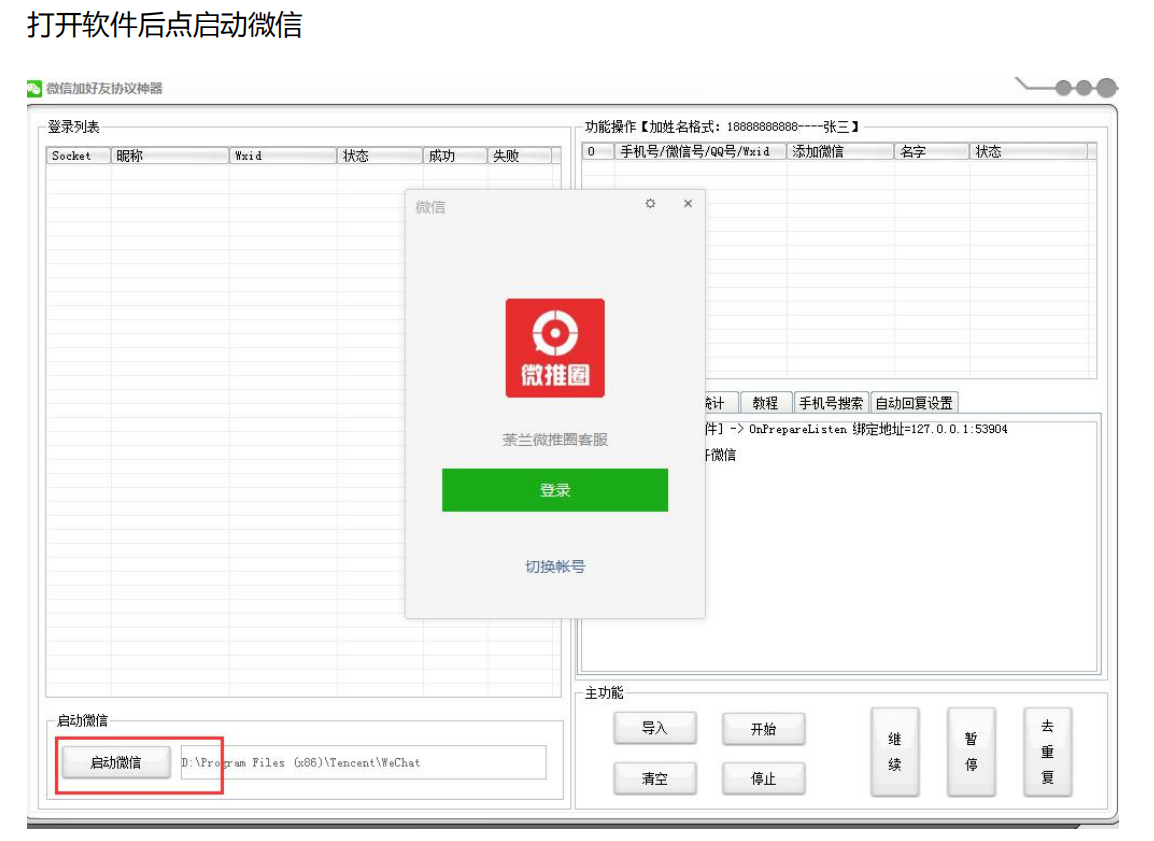Click the 失败 column header
Image resolution: width=1154 pixels, height=841 pixels.
tap(519, 155)
